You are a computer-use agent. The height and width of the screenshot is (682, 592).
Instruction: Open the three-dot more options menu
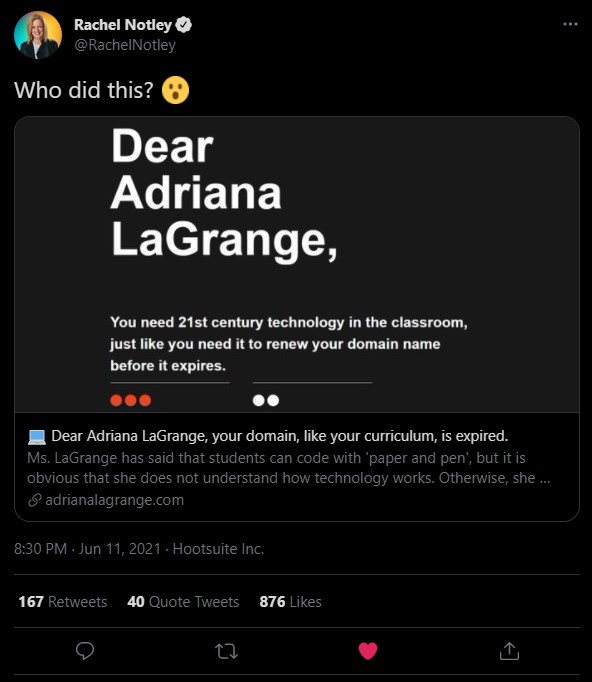click(x=570, y=24)
